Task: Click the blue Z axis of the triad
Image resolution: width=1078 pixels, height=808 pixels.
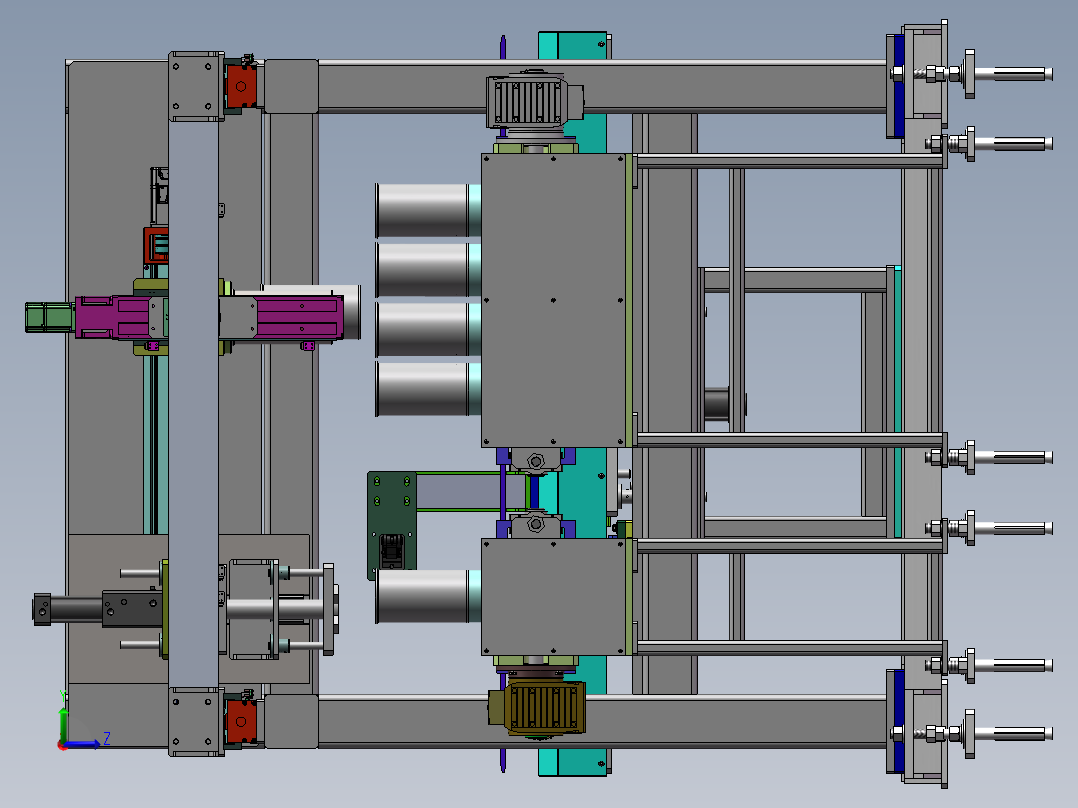Action: [x=82, y=744]
